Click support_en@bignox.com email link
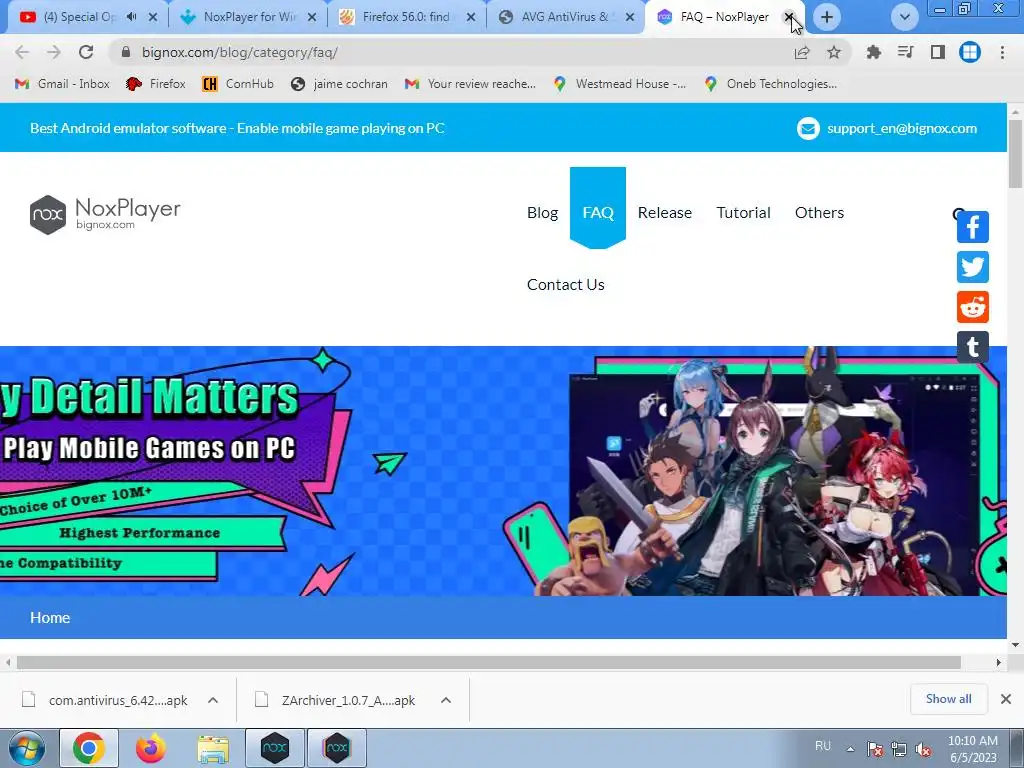Screen dimensions: 1024x768 point(902,129)
